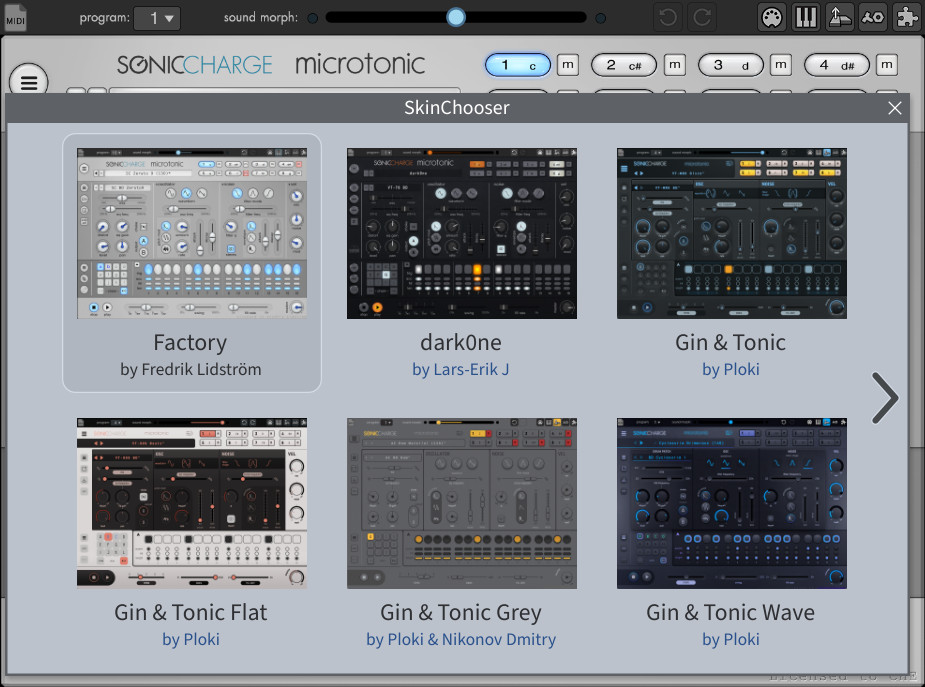This screenshot has width=925, height=687.
Task: Click the piano keyboard icon
Action: tap(806, 17)
